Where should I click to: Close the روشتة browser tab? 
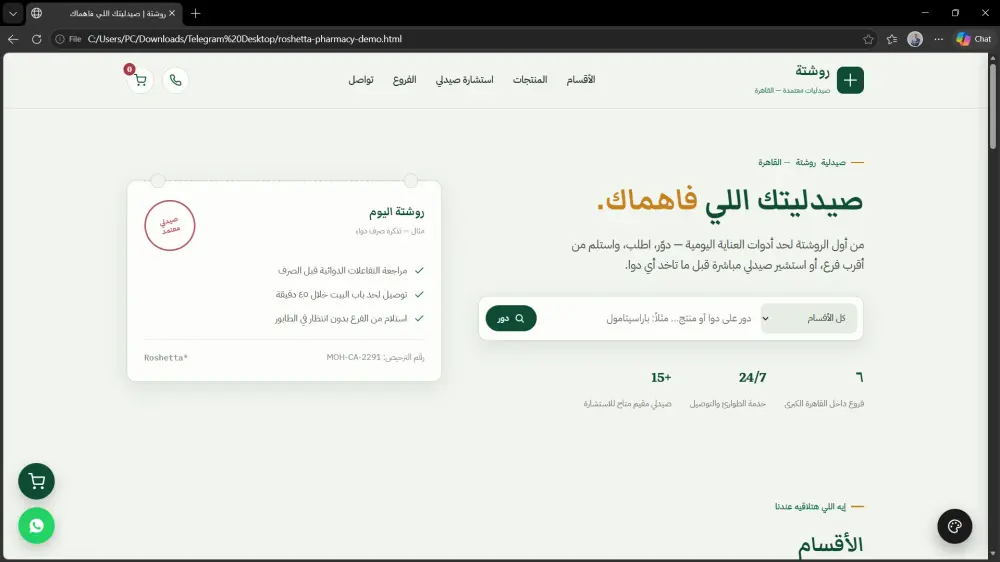click(172, 13)
